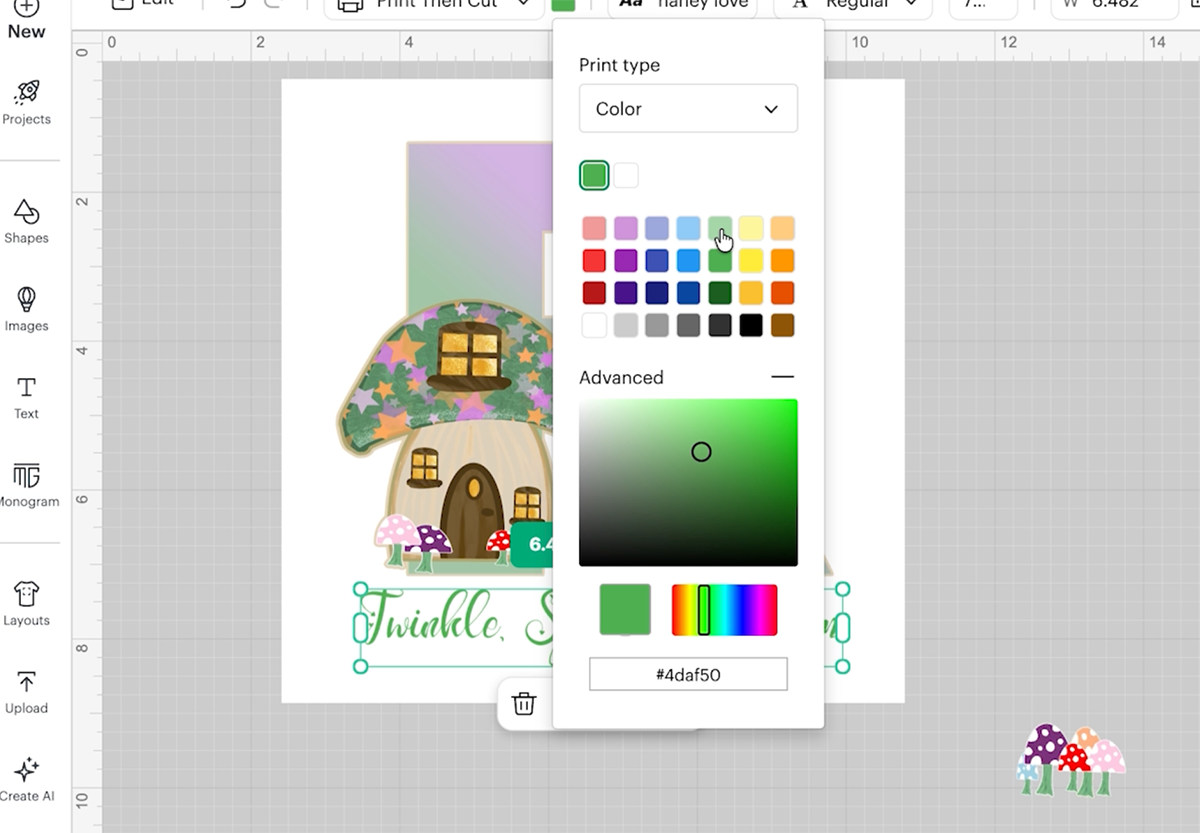Open the Monogram tool
Screen dimensions: 1200x833
tap(26, 486)
